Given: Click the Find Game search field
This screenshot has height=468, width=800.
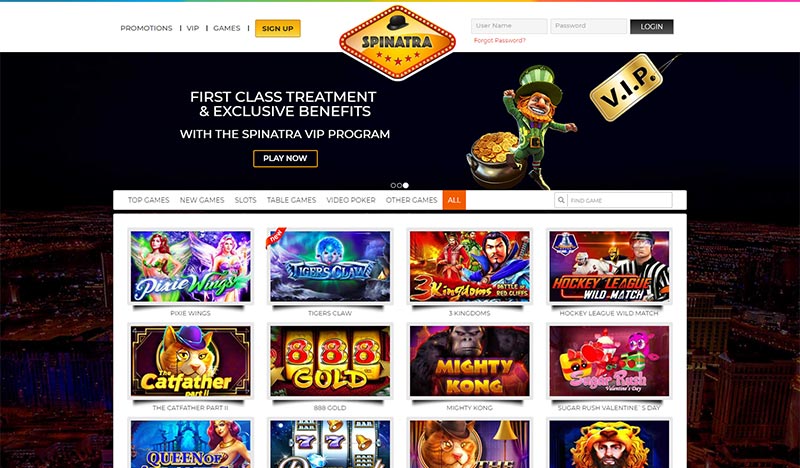Looking at the screenshot, I should click(619, 200).
